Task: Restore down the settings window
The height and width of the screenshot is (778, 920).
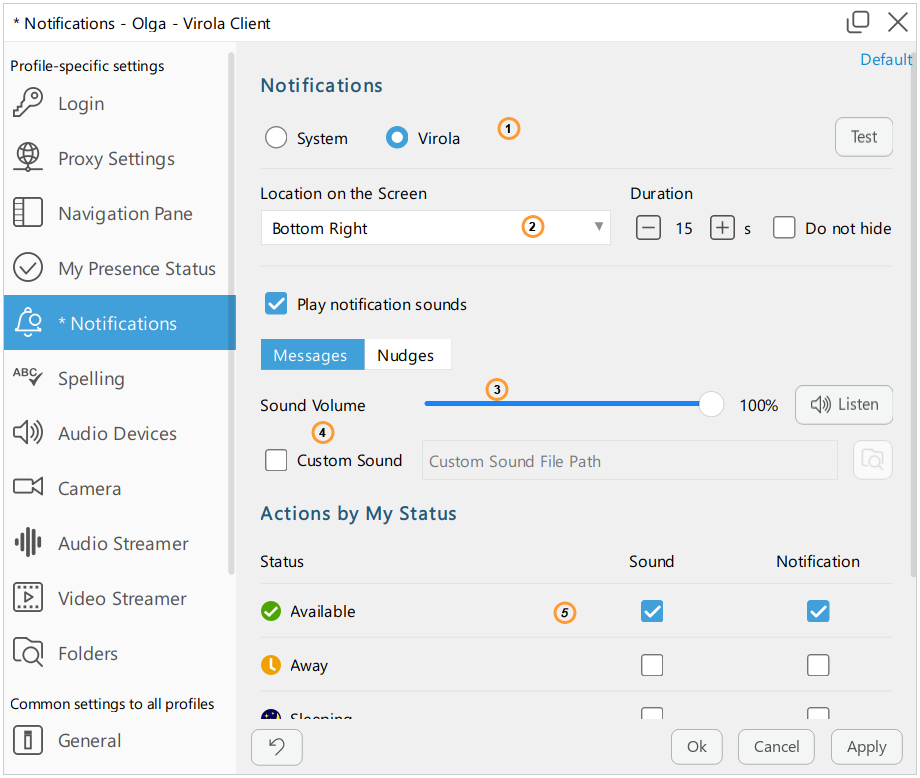Action: click(857, 22)
